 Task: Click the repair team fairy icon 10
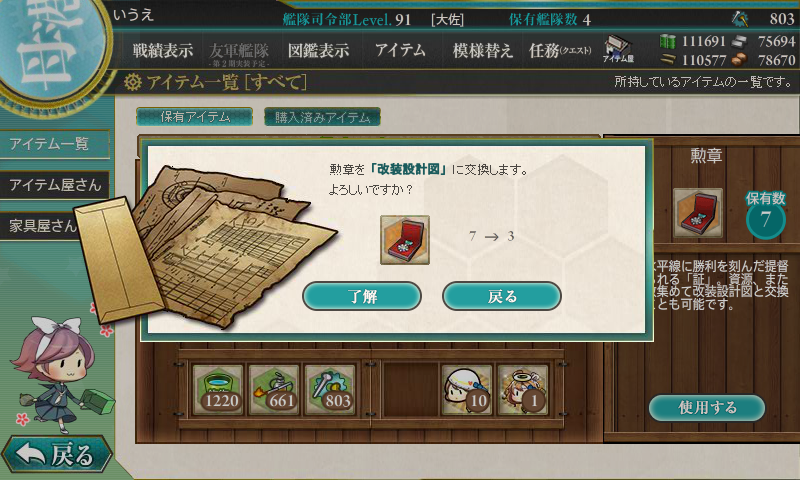(466, 390)
